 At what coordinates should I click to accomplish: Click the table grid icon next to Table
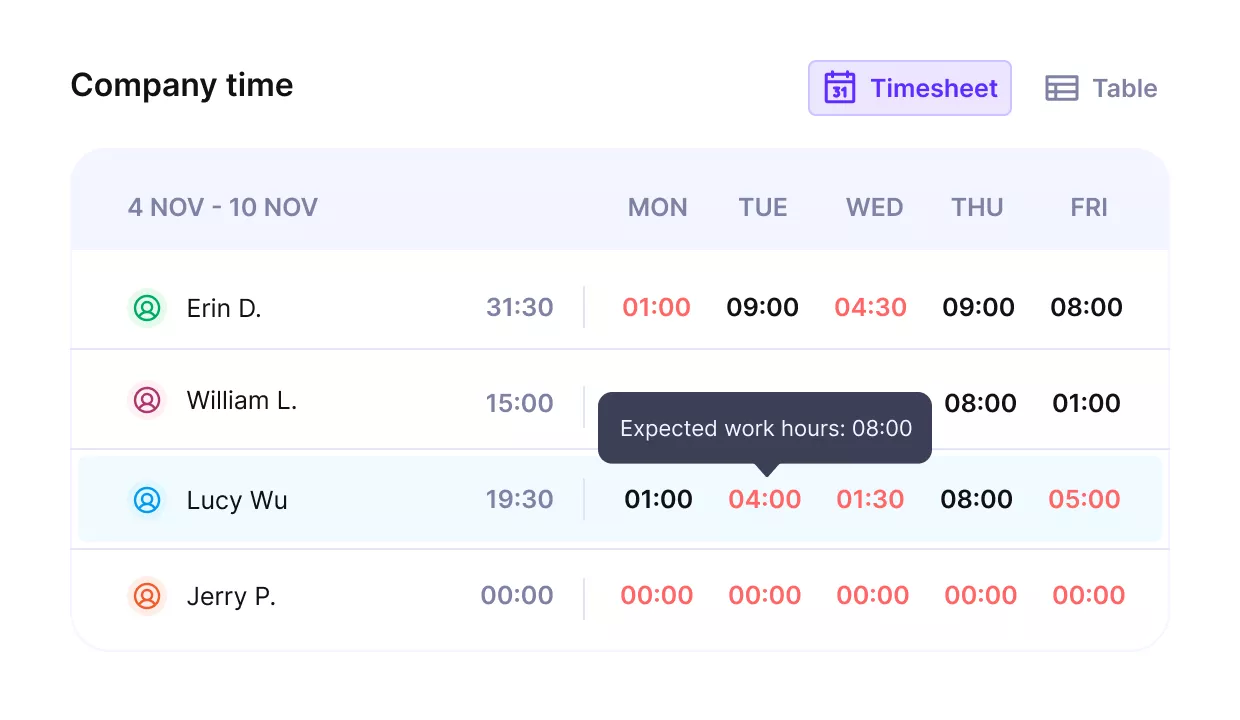click(1062, 88)
